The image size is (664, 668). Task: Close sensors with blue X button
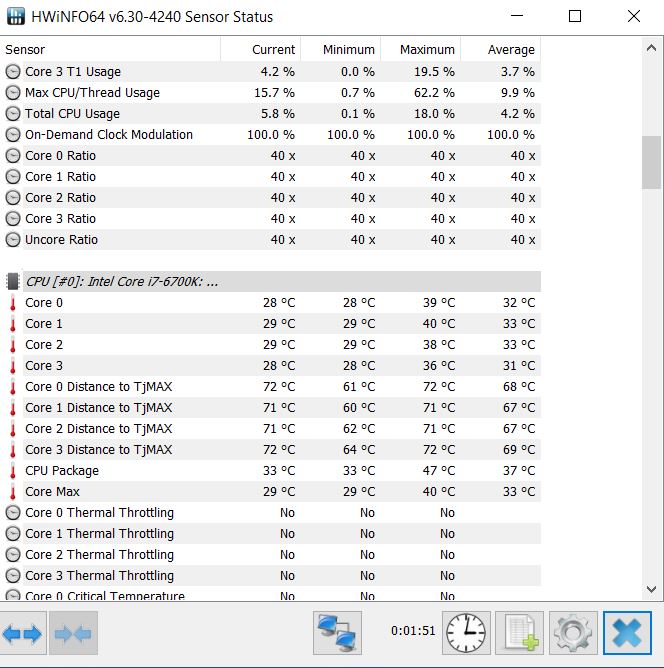[x=627, y=633]
